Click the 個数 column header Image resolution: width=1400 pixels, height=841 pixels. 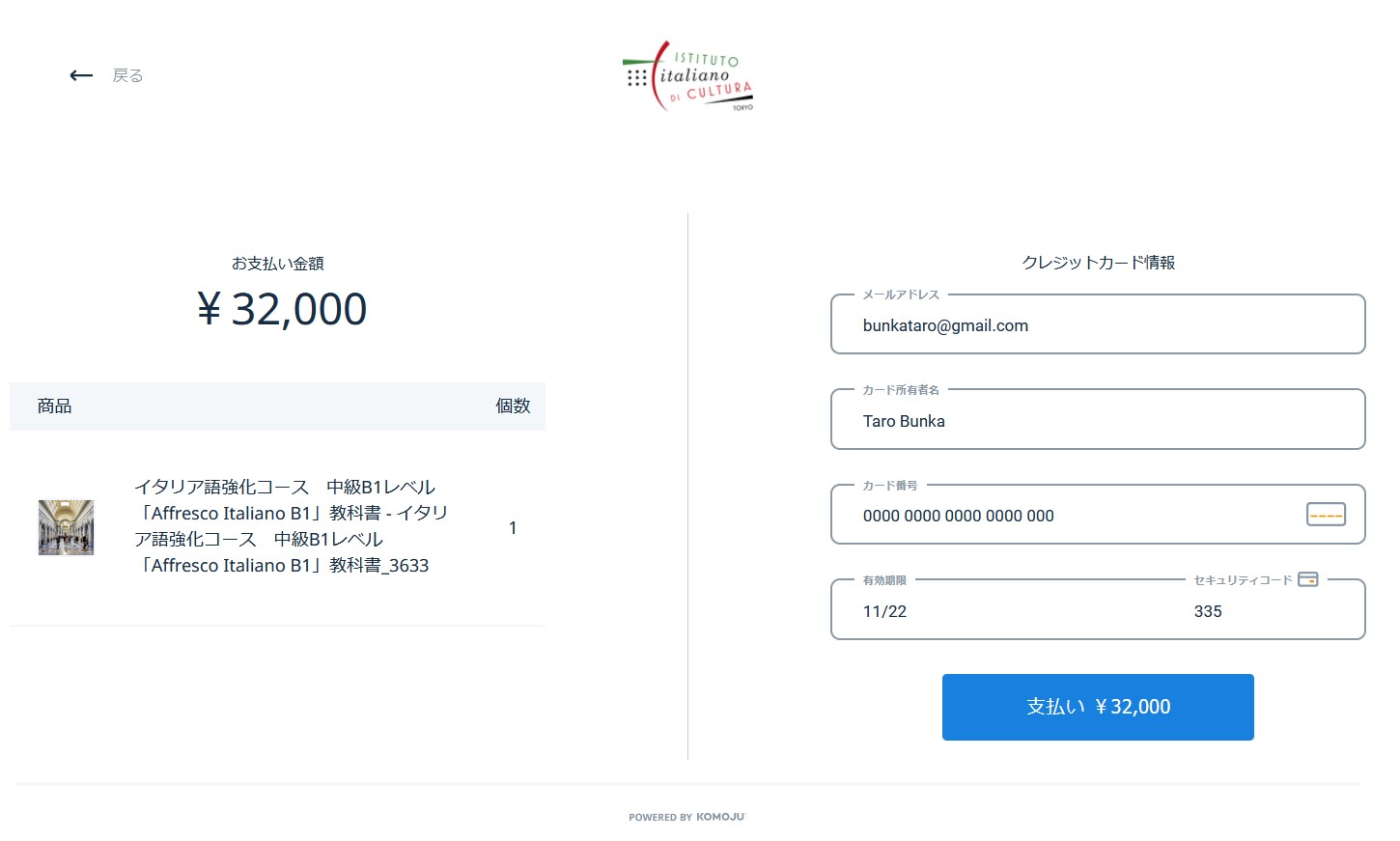click(x=513, y=406)
